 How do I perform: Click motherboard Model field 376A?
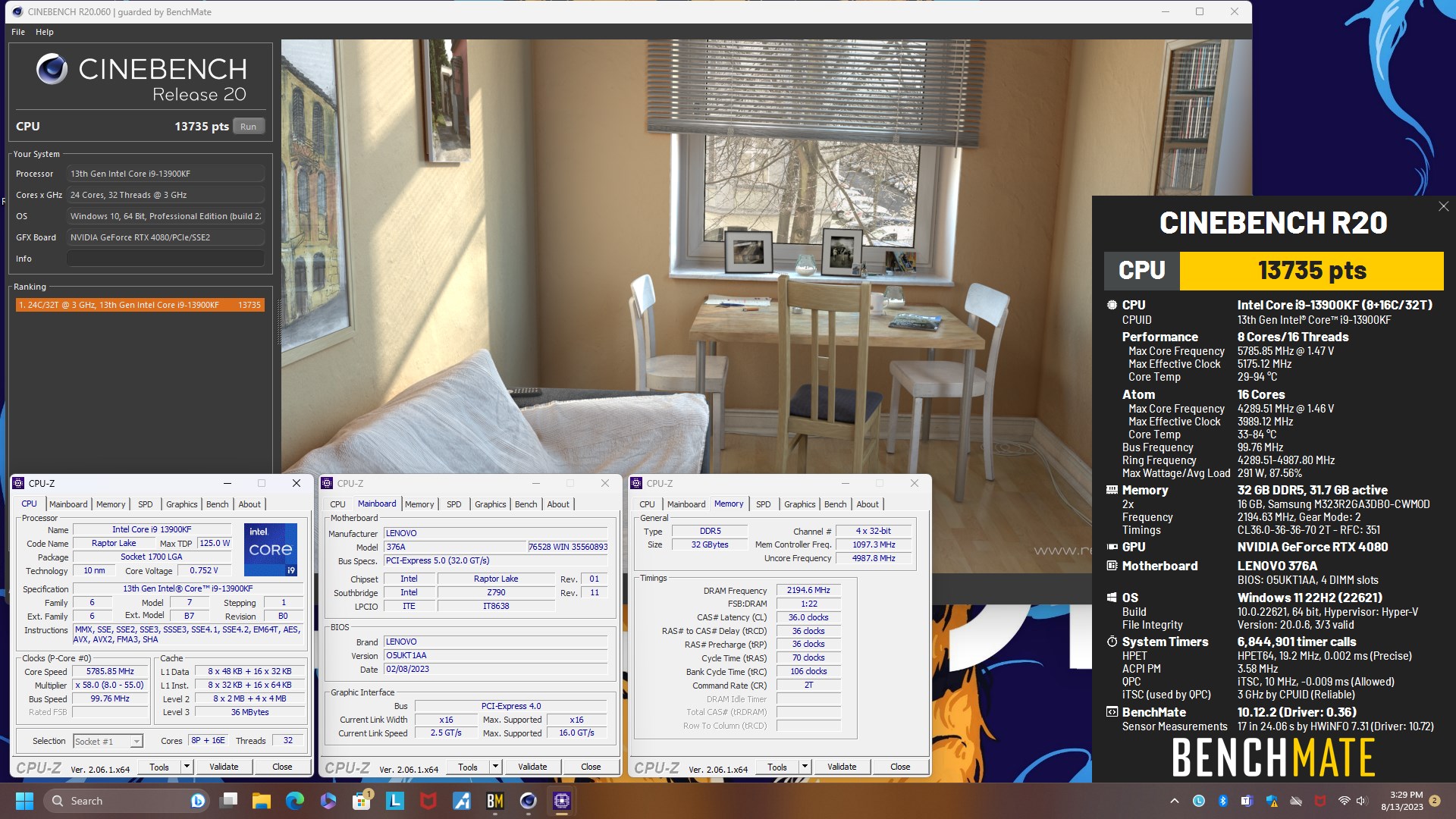(455, 547)
